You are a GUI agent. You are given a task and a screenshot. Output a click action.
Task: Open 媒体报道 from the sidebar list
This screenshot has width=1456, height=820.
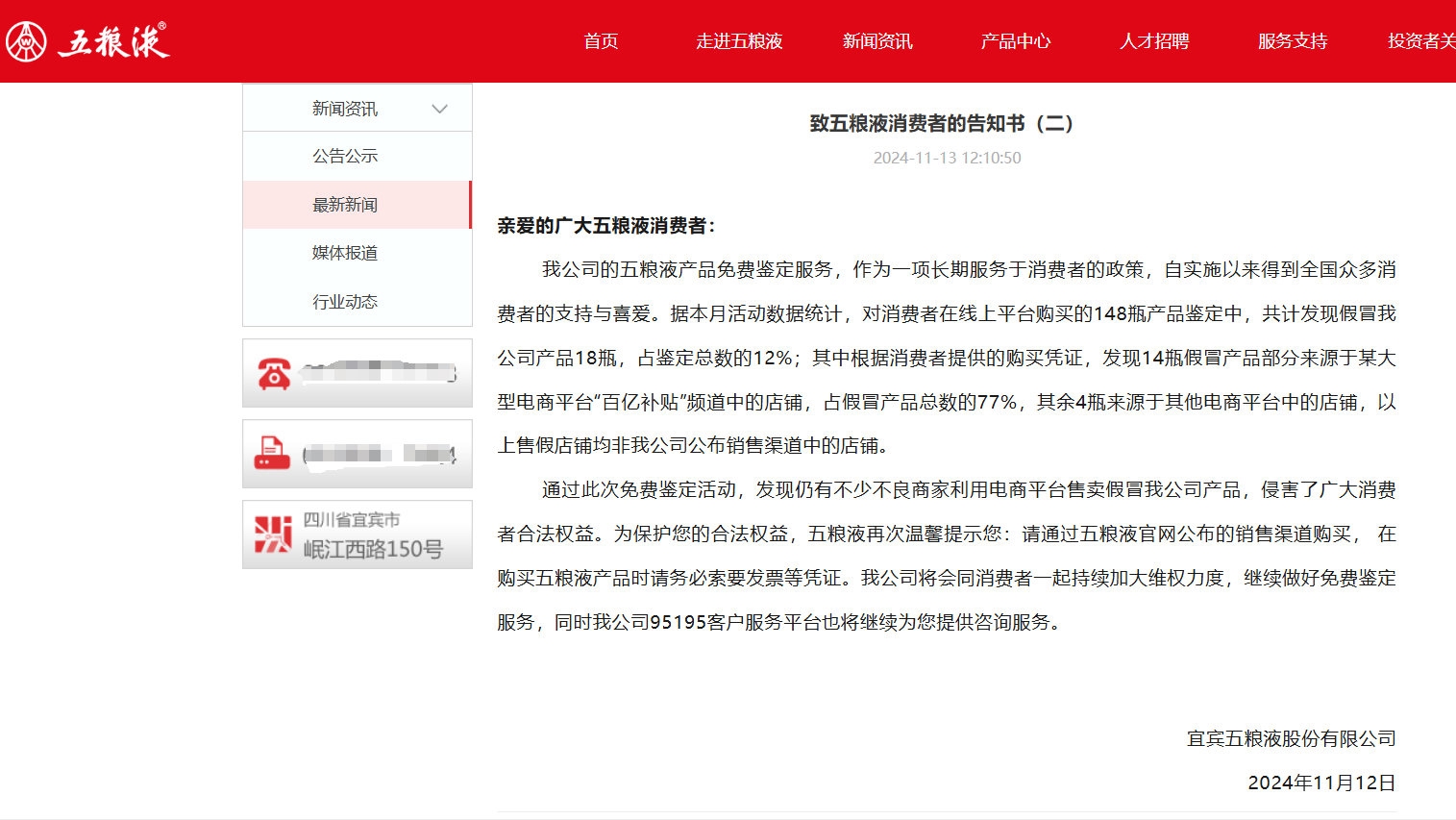tap(345, 253)
